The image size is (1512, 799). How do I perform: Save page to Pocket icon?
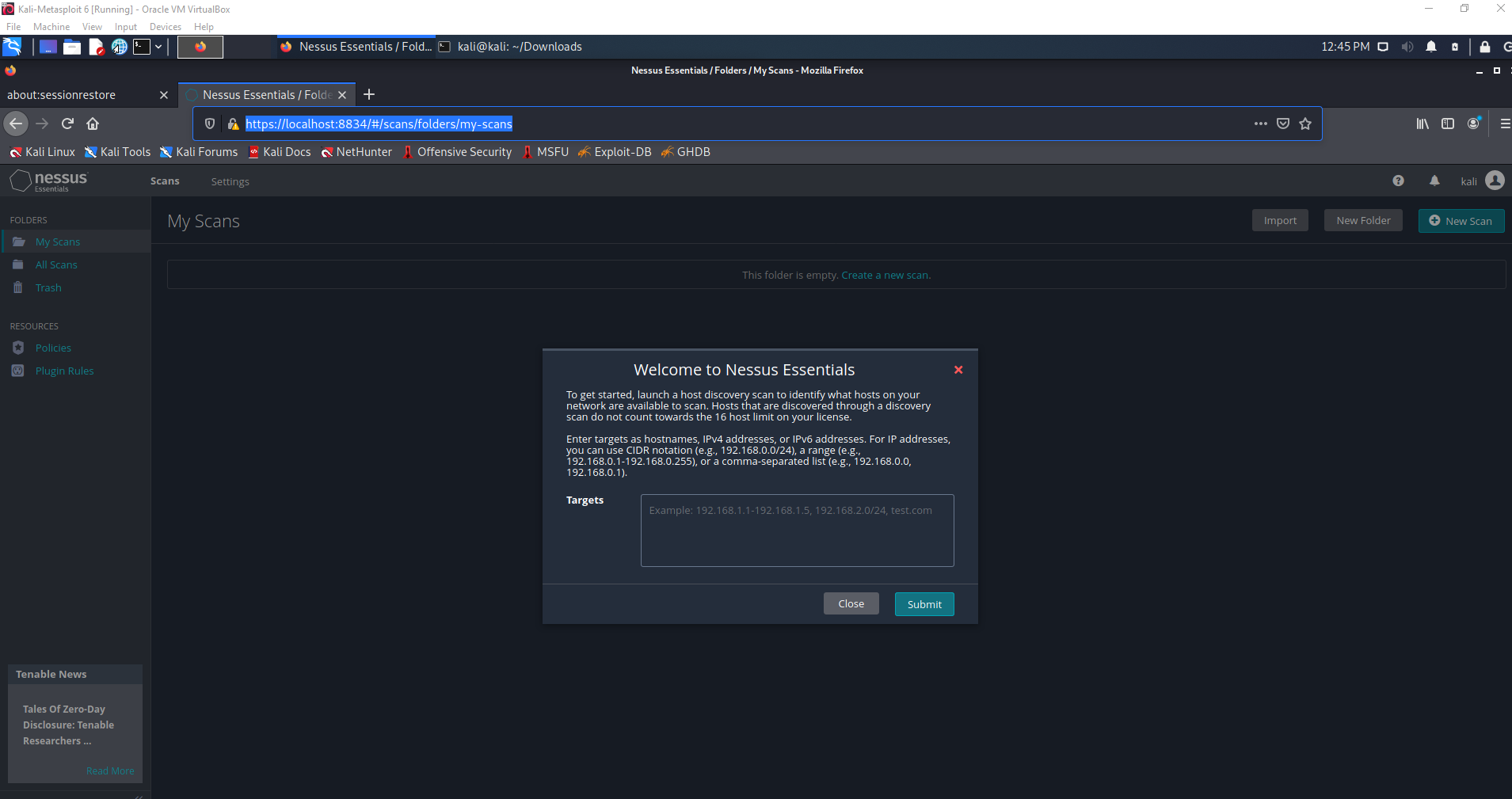[1283, 124]
